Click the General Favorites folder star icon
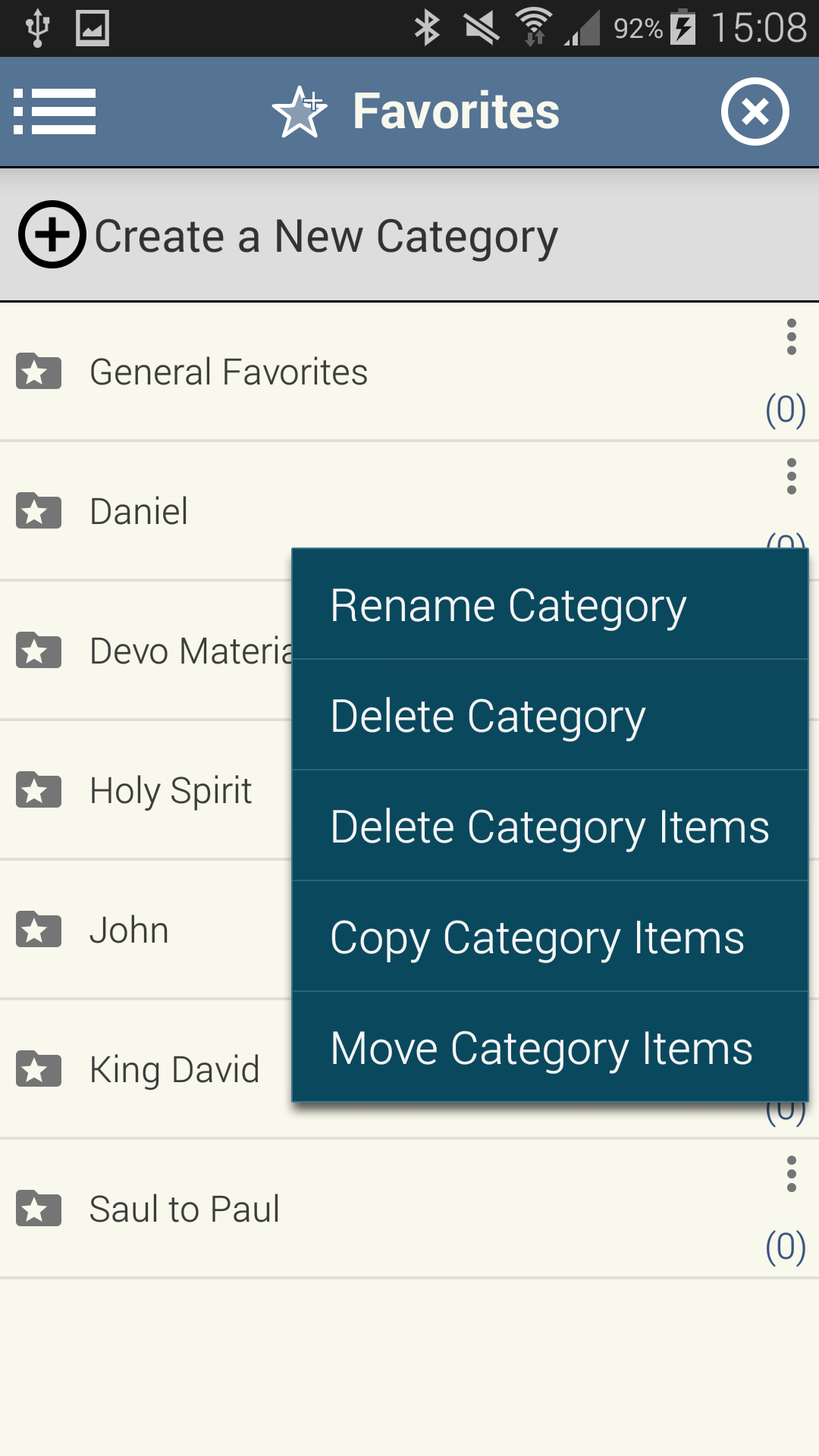Screen dimensions: 819x1456 point(39,372)
